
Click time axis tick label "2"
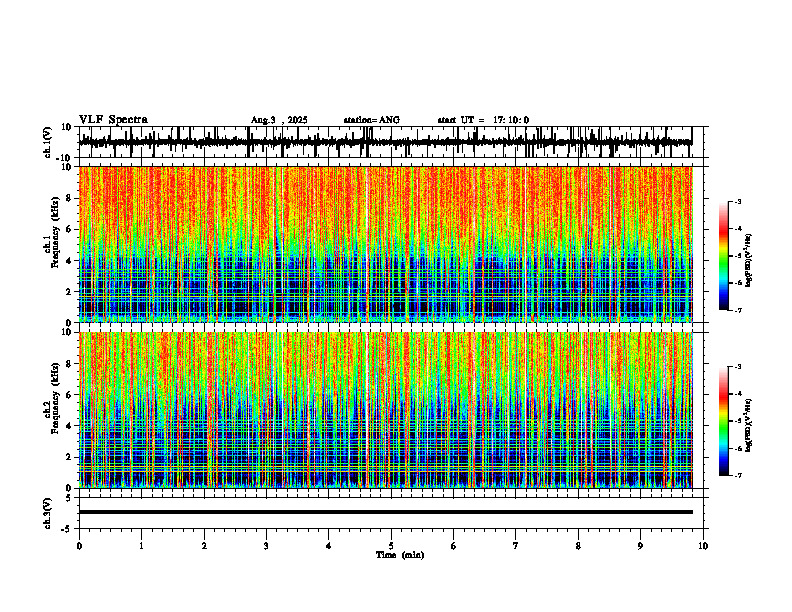coord(204,546)
